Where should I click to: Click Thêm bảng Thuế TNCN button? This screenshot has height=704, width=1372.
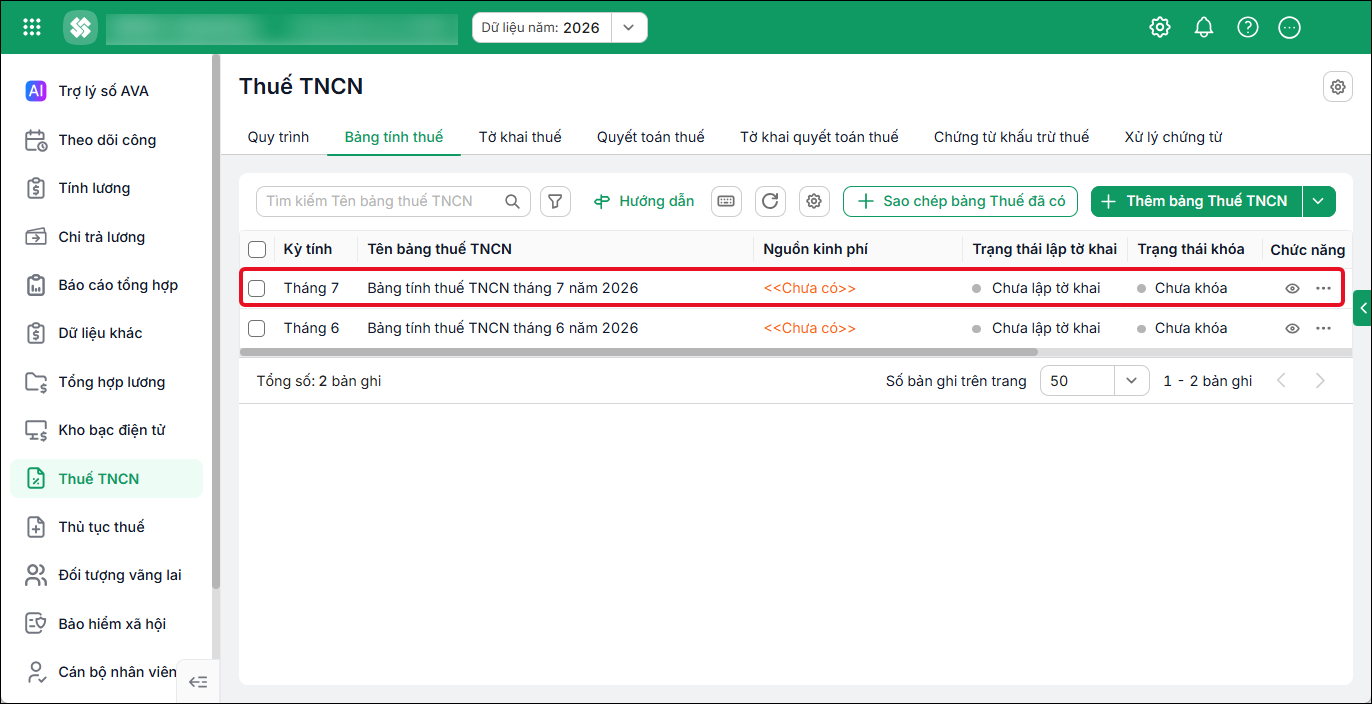(1196, 201)
